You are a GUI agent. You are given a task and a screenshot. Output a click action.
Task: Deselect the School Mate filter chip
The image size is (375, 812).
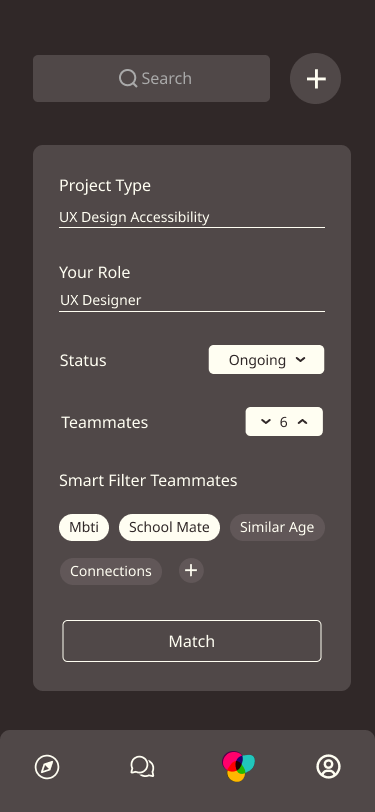coord(169,527)
